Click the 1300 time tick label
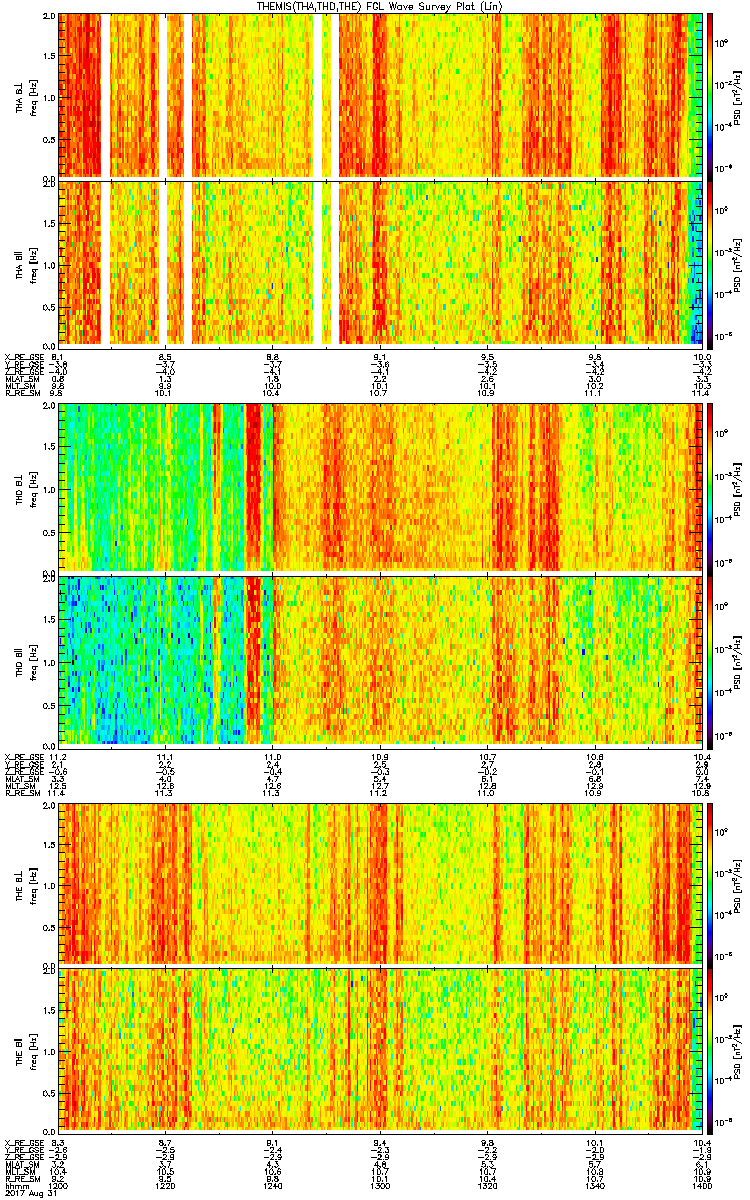 [x=380, y=1187]
